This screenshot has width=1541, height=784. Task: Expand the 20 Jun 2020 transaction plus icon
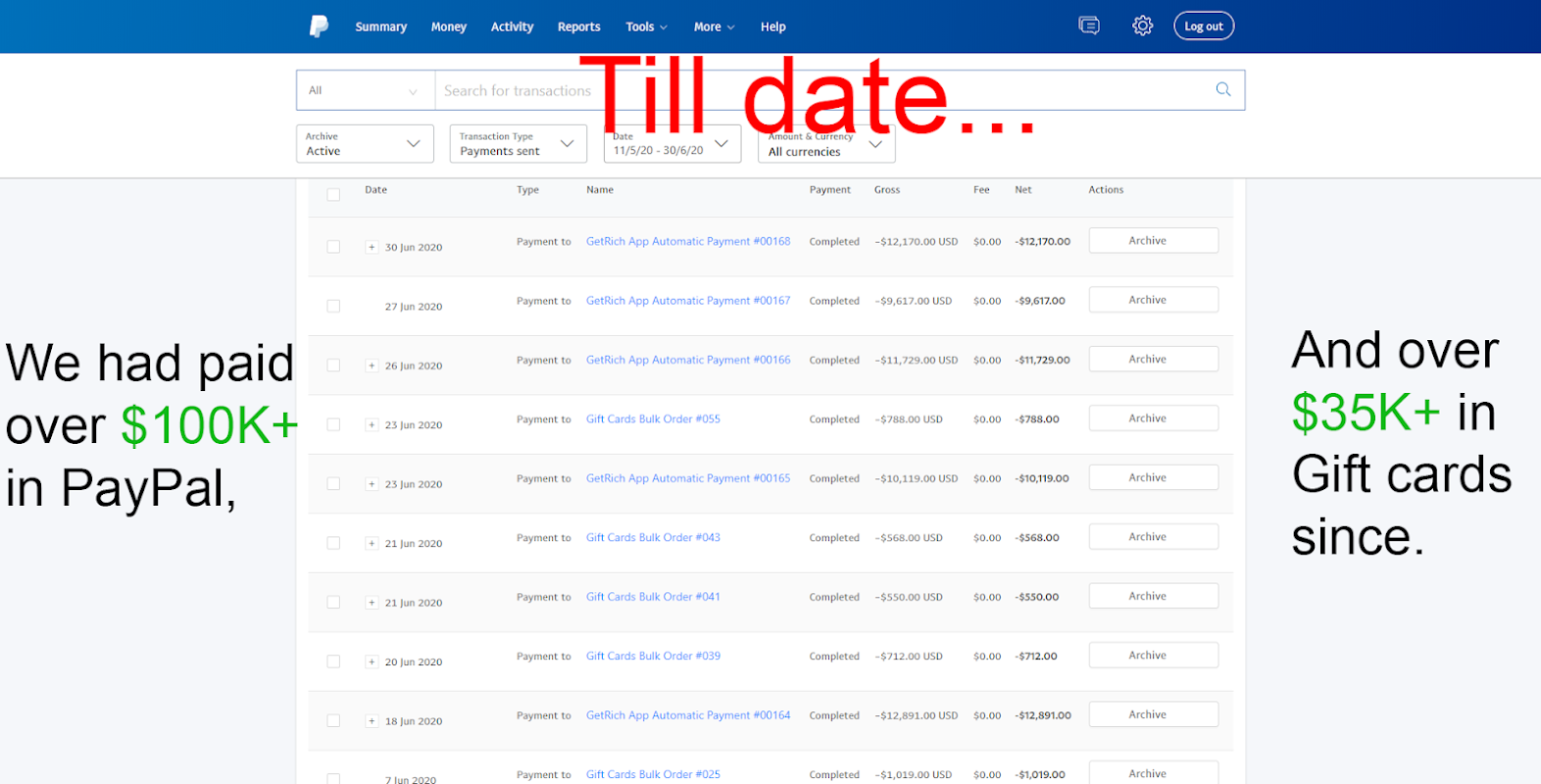(x=372, y=662)
